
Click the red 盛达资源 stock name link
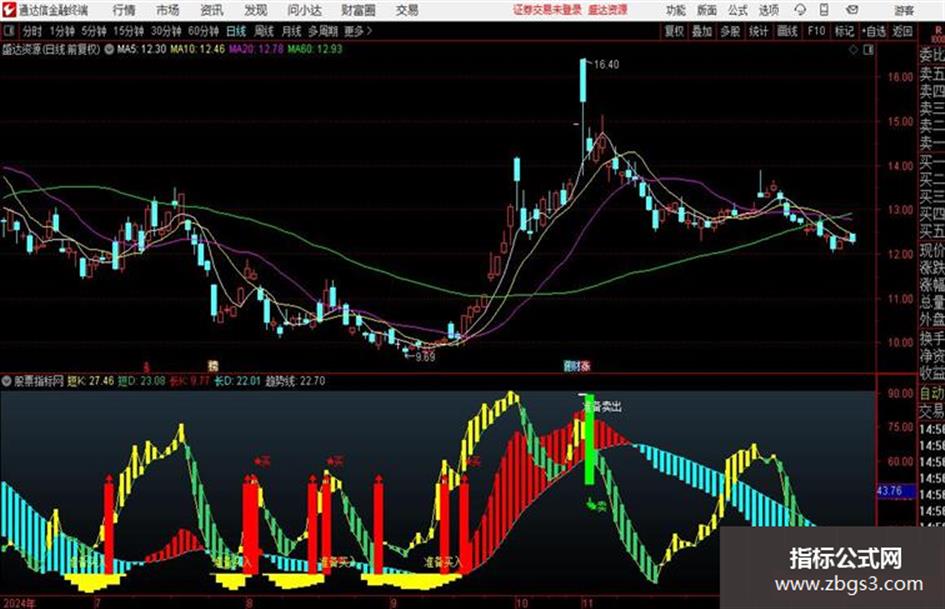point(608,10)
